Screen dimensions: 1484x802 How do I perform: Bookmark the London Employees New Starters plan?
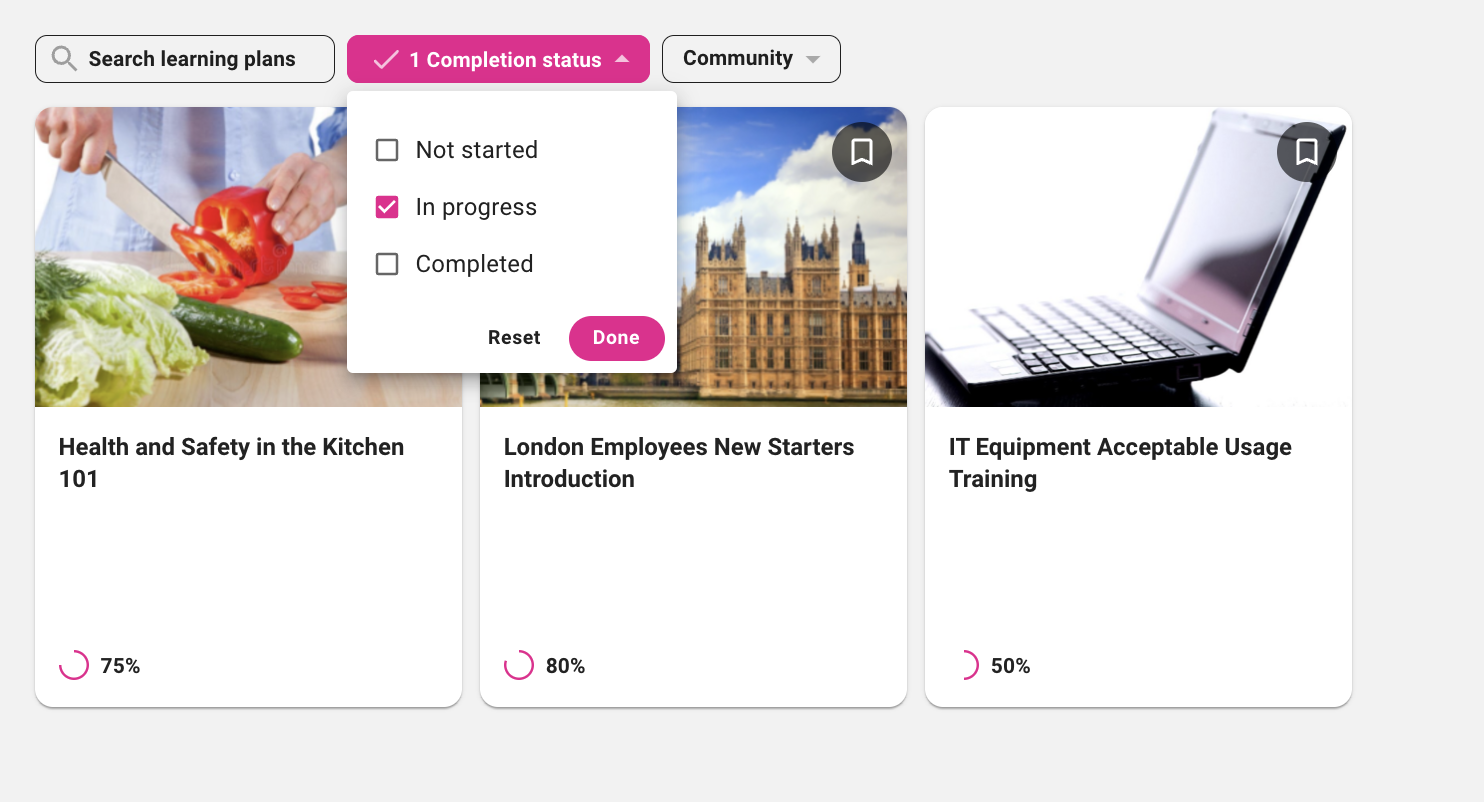pyautogui.click(x=861, y=152)
